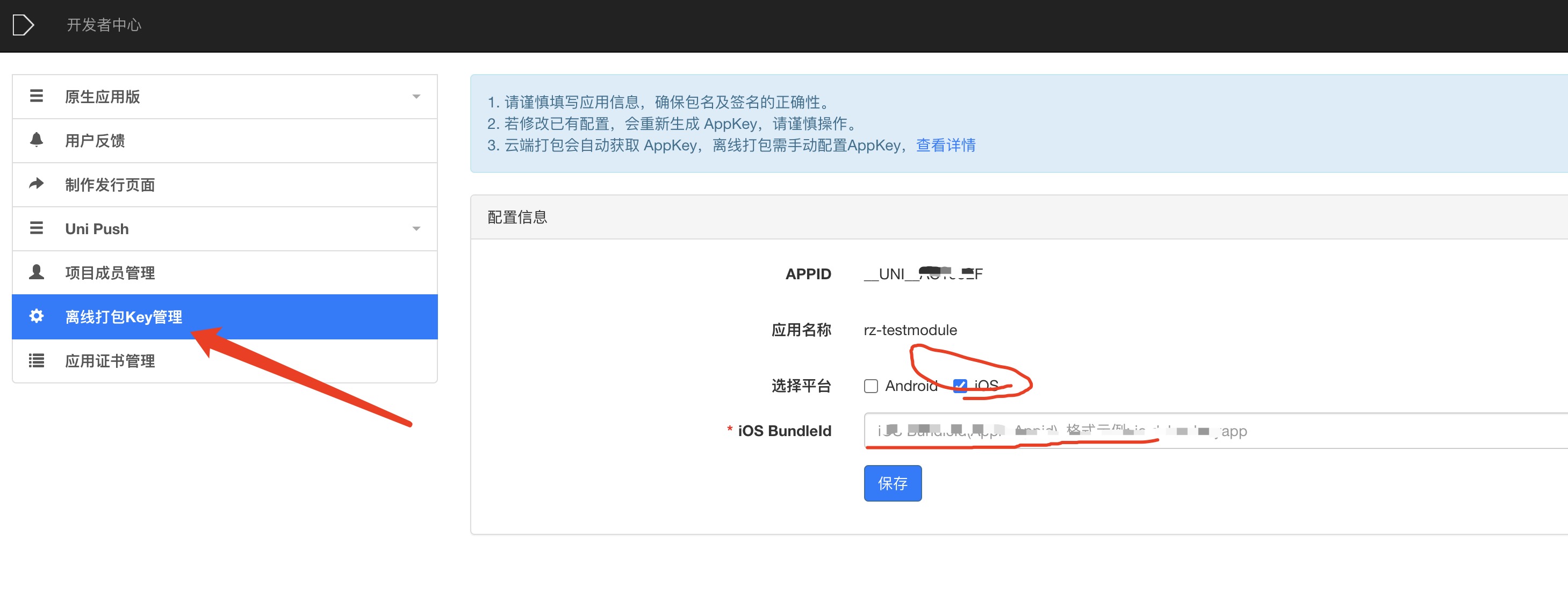Image resolution: width=1568 pixels, height=609 pixels.
Task: Click the list icon beside 应用证书管理
Action: click(37, 361)
